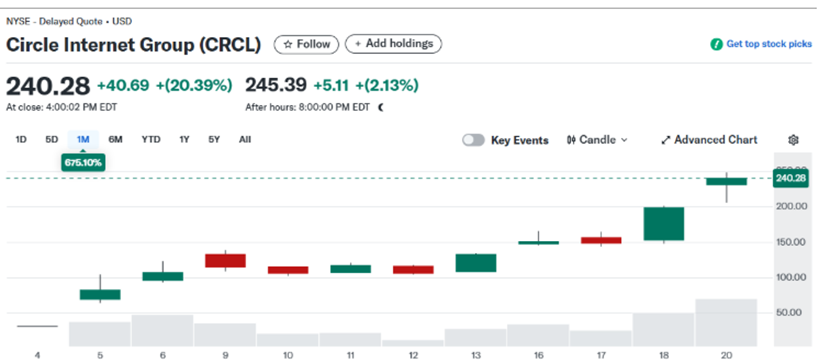Viewport: 819px width, 364px height.
Task: Click the after-hours moon icon
Action: (x=381, y=108)
